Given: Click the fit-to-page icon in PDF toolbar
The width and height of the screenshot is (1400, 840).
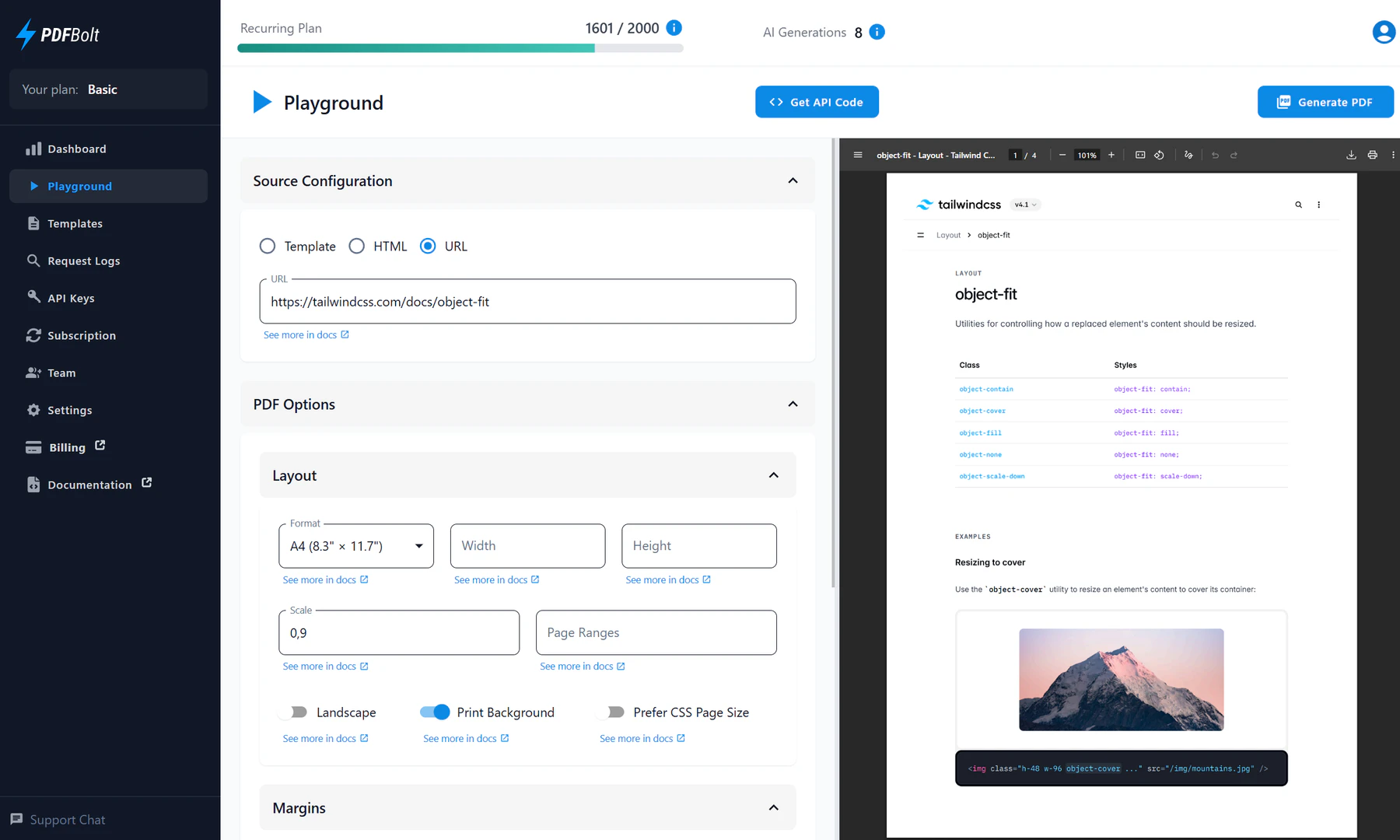Looking at the screenshot, I should tap(1140, 155).
